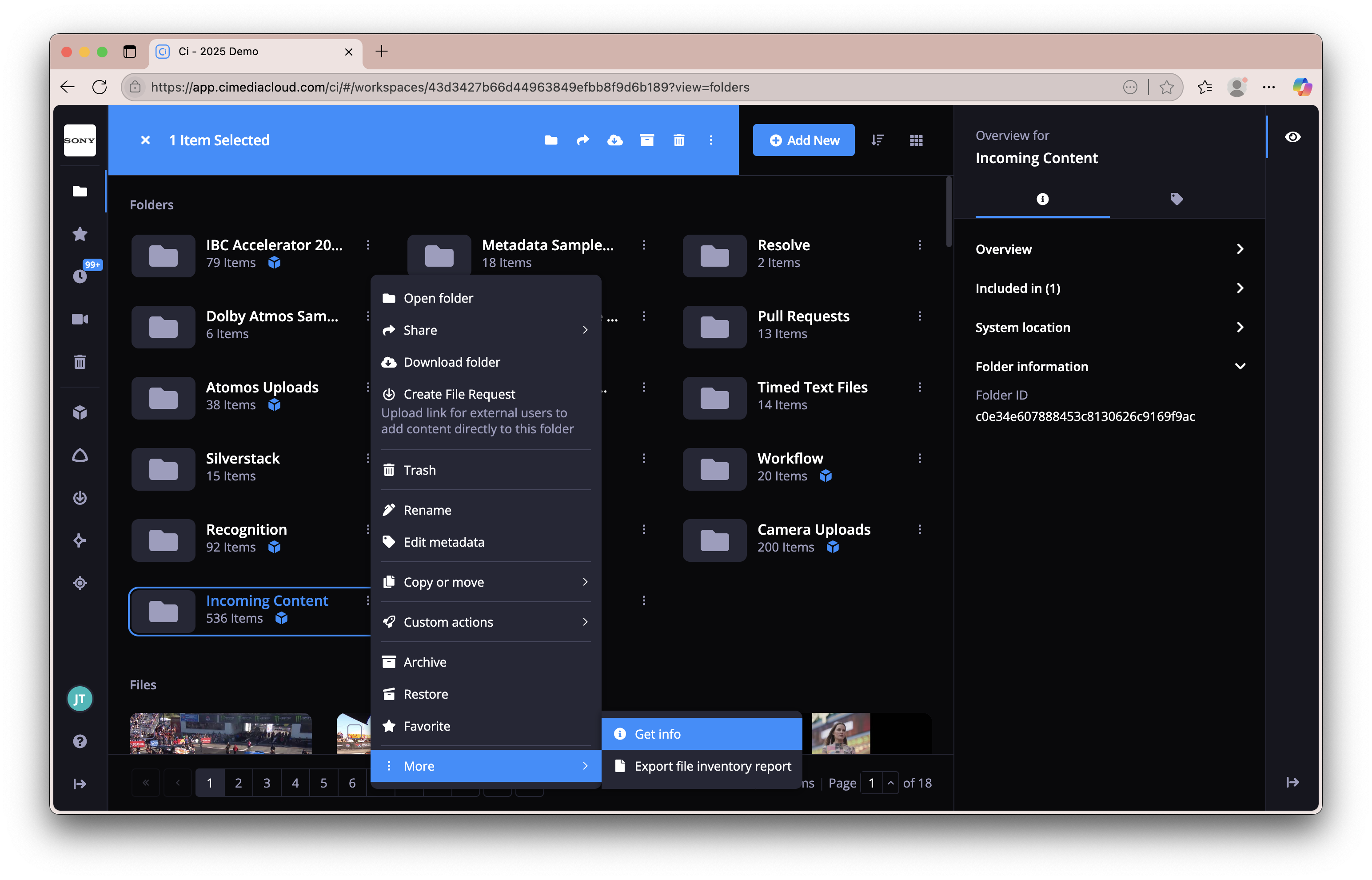Viewport: 1372px width, 880px height.
Task: Open the file request sidebar icon
Action: click(x=80, y=498)
